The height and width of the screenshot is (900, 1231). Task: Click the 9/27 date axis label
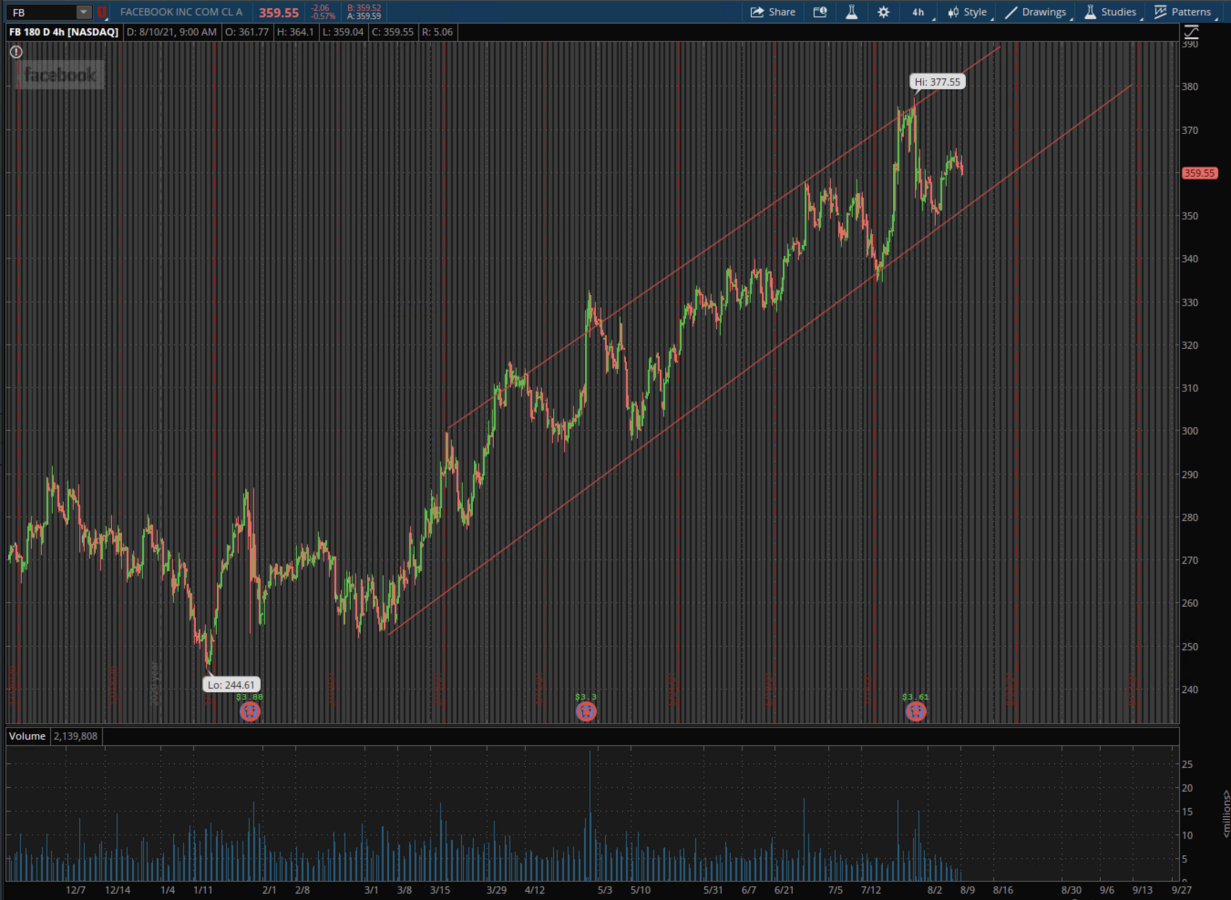tap(1182, 889)
